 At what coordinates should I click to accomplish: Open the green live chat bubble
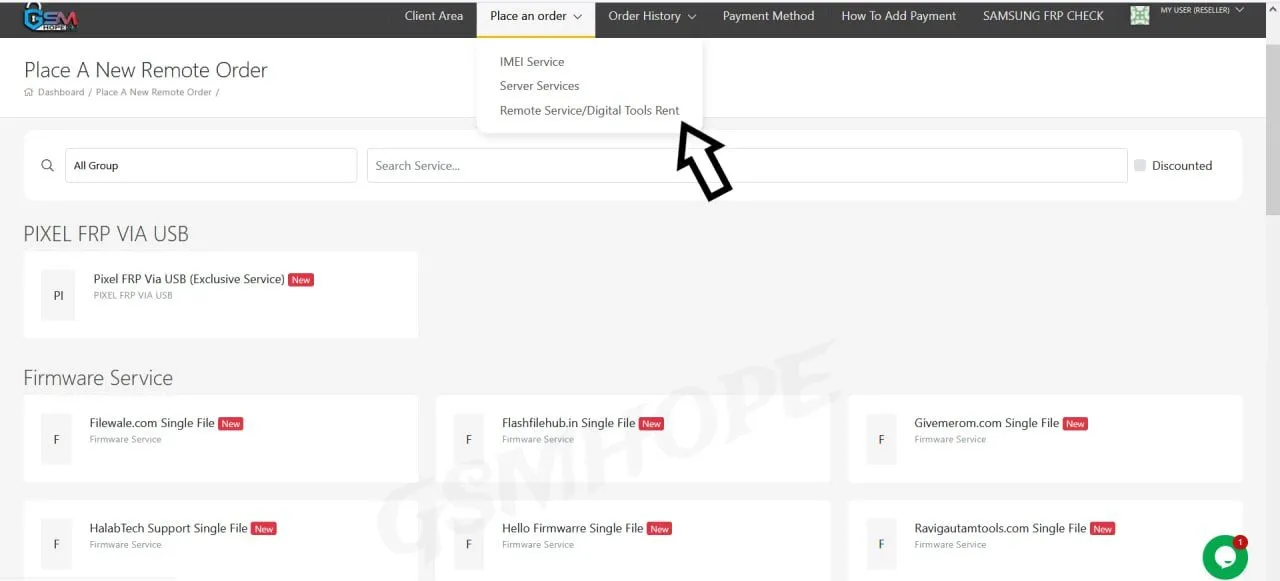[x=1224, y=557]
